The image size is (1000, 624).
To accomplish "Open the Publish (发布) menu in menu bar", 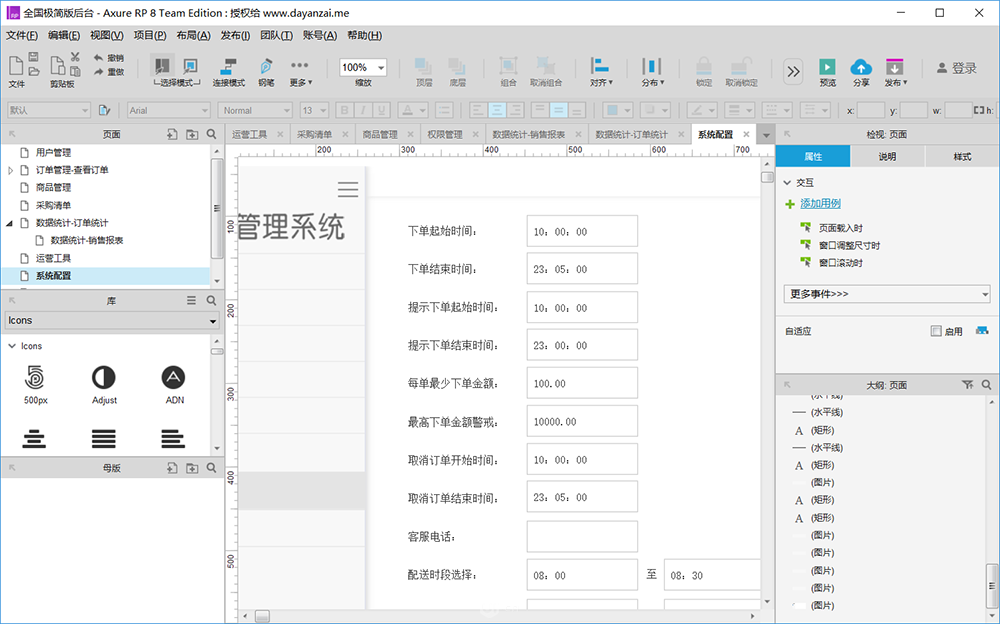I will point(235,36).
